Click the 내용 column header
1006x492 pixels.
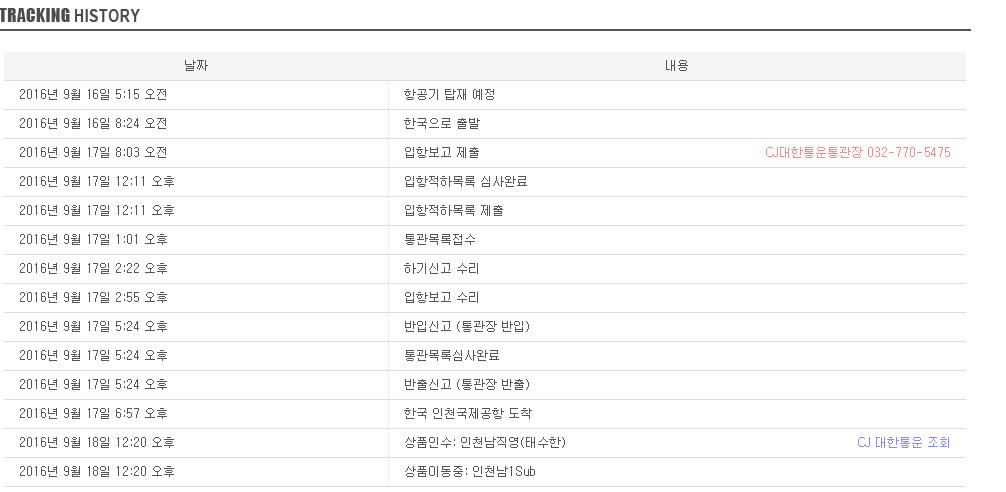[x=677, y=66]
